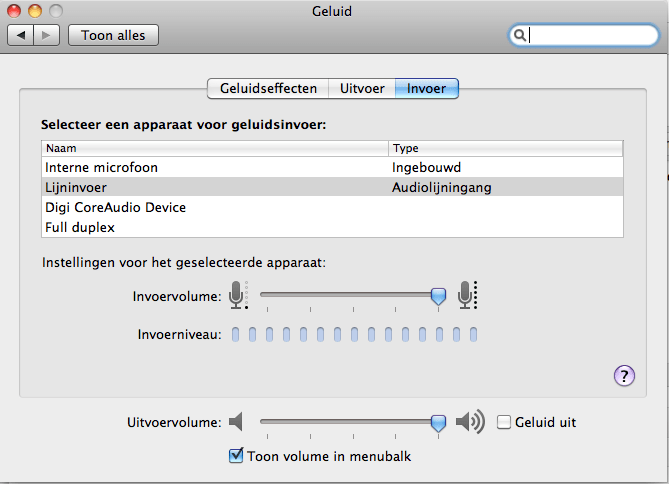Viewport: 669px width, 484px height.
Task: Click the forward arrow navigation button
Action: point(47,35)
